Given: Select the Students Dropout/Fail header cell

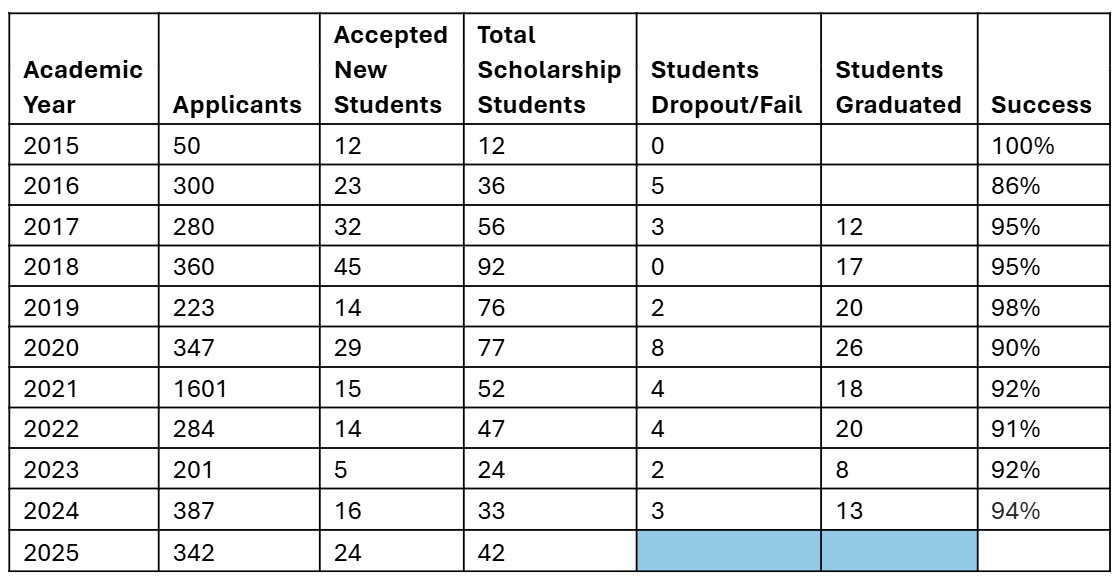Looking at the screenshot, I should [x=729, y=68].
